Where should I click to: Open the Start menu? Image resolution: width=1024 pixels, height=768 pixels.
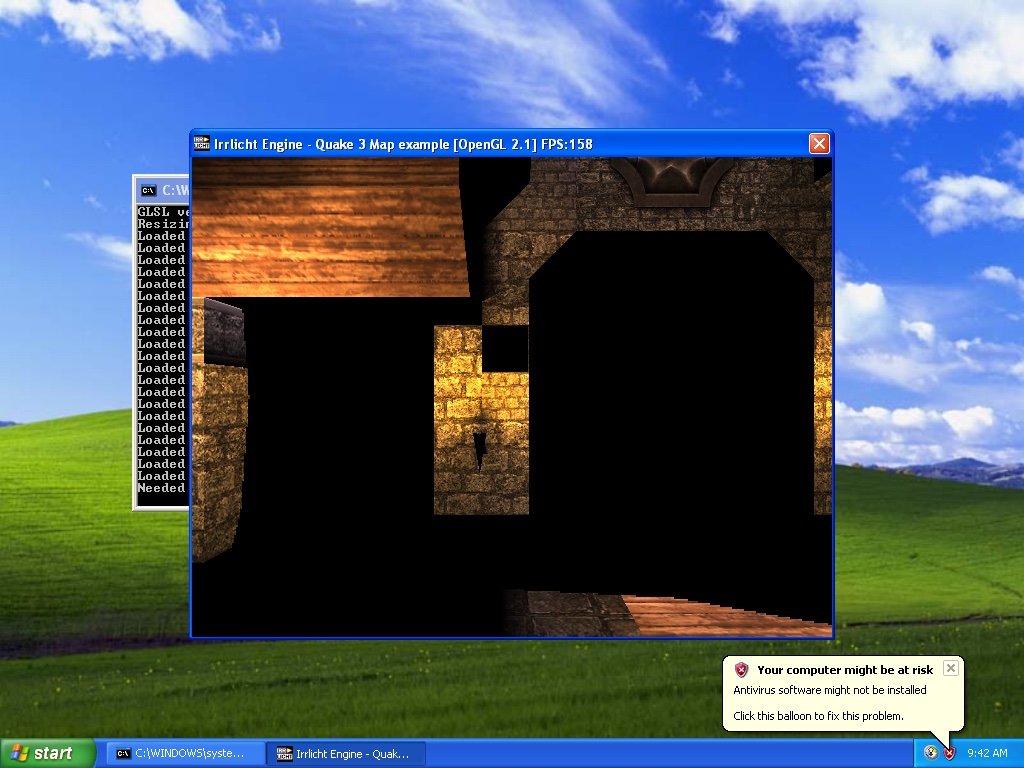[48, 753]
